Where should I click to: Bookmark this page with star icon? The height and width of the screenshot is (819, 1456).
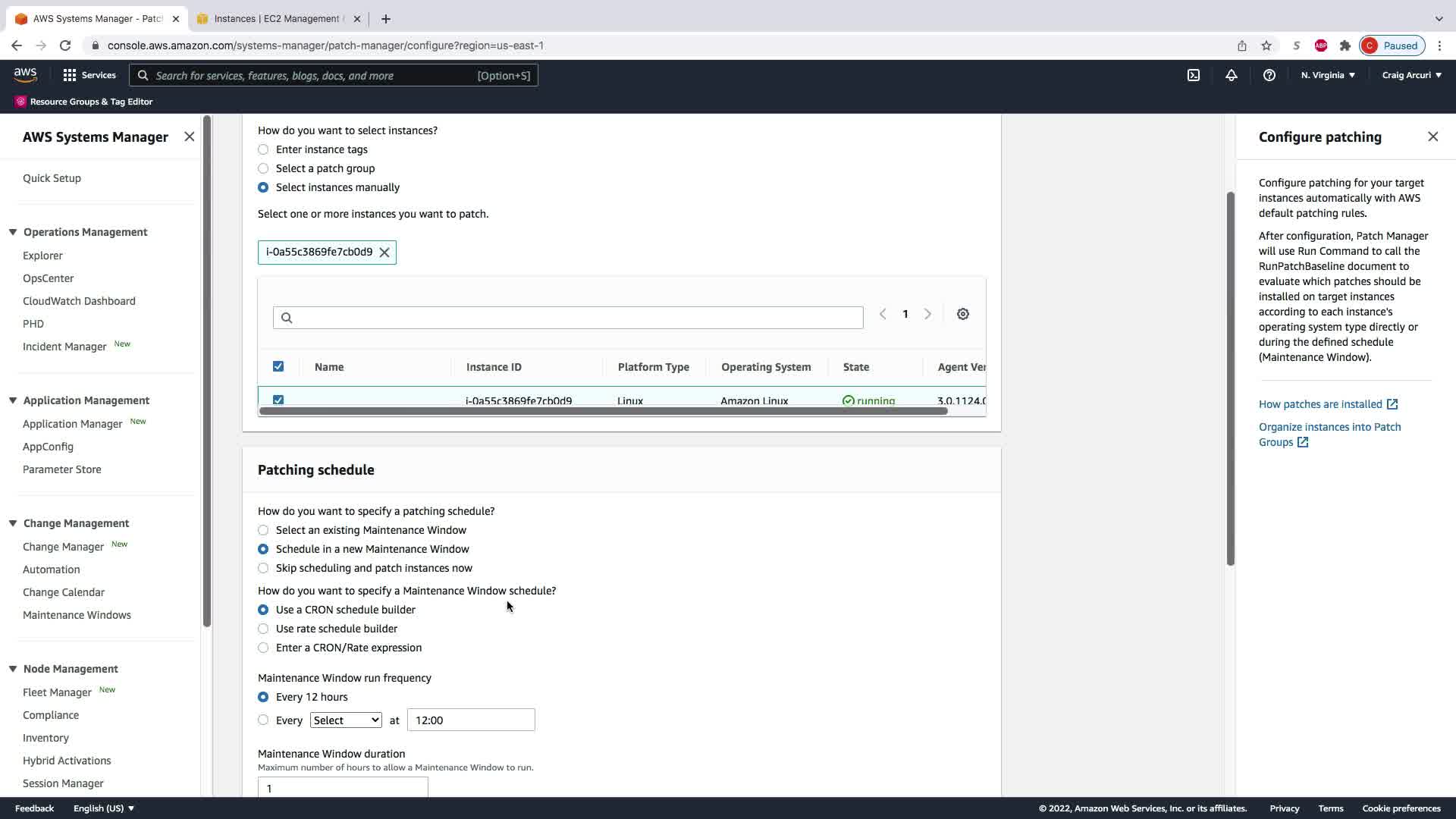1266,45
